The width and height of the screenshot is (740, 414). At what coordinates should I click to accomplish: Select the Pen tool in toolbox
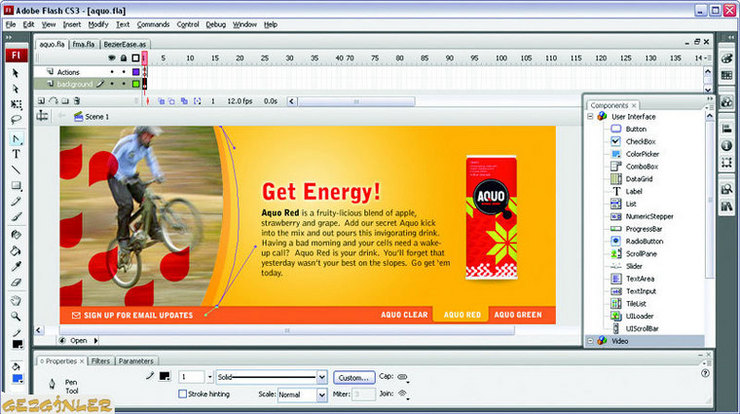(16, 139)
